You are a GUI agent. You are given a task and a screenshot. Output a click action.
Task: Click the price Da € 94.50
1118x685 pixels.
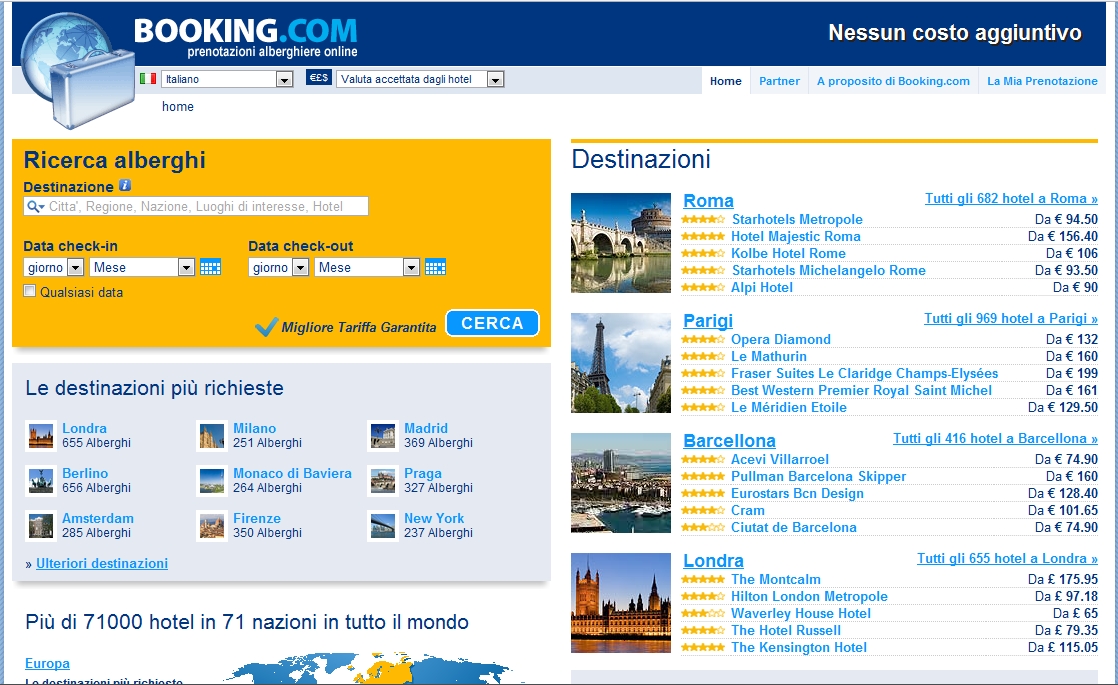pos(1066,220)
